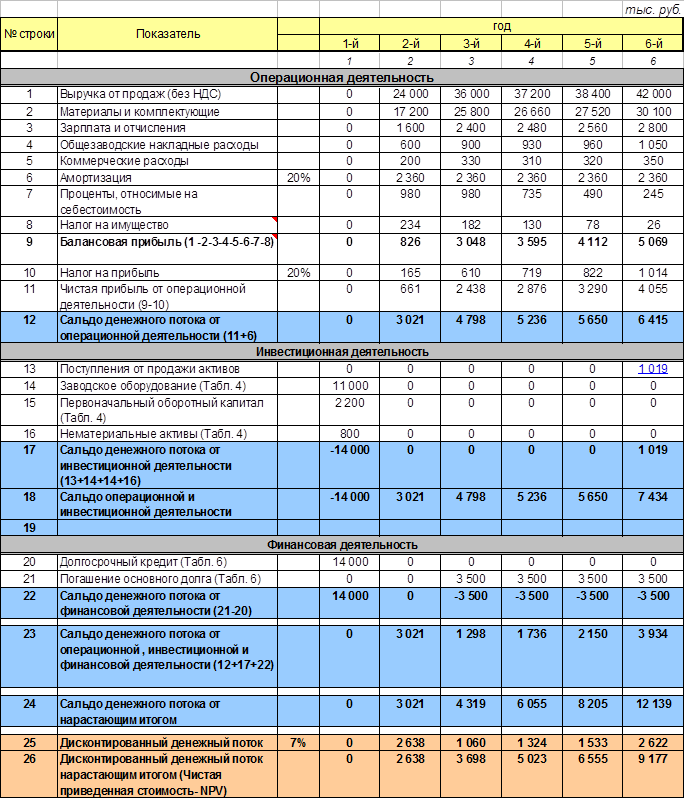The height and width of the screenshot is (799, 685).
Task: Click the 20% rate beside Налог на прибыль
Action: (298, 273)
